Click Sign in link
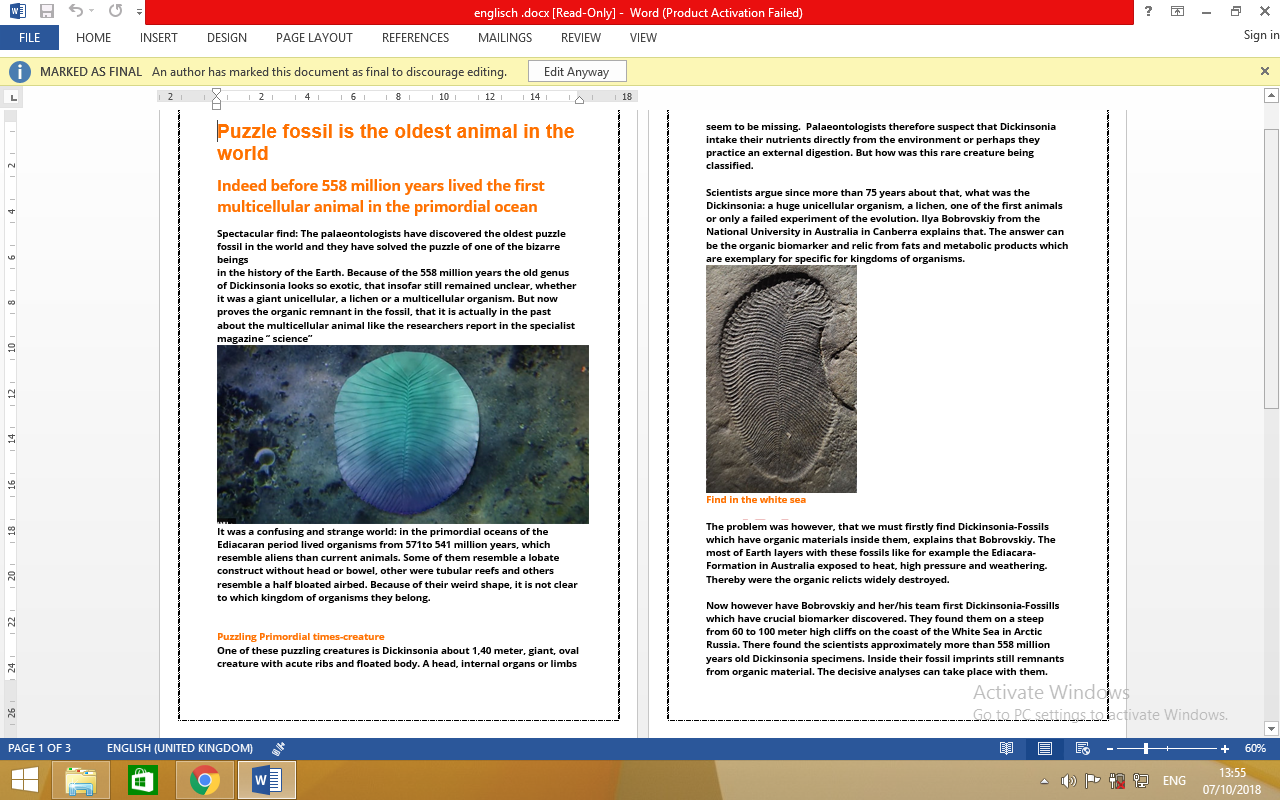The image size is (1280, 800). [x=1261, y=35]
